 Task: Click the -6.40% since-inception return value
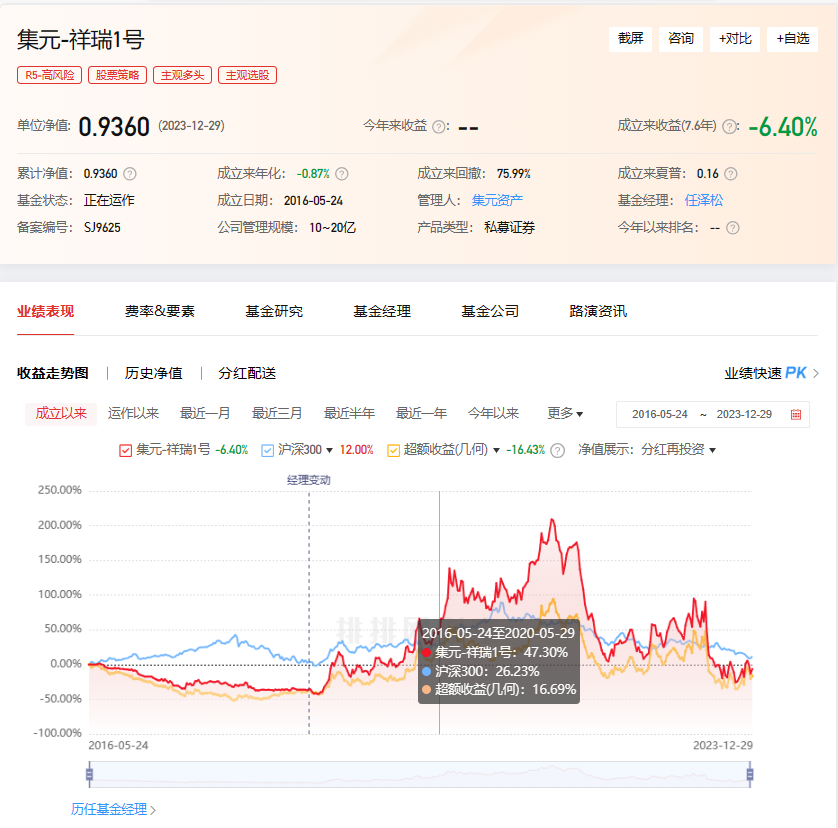pyautogui.click(x=783, y=127)
